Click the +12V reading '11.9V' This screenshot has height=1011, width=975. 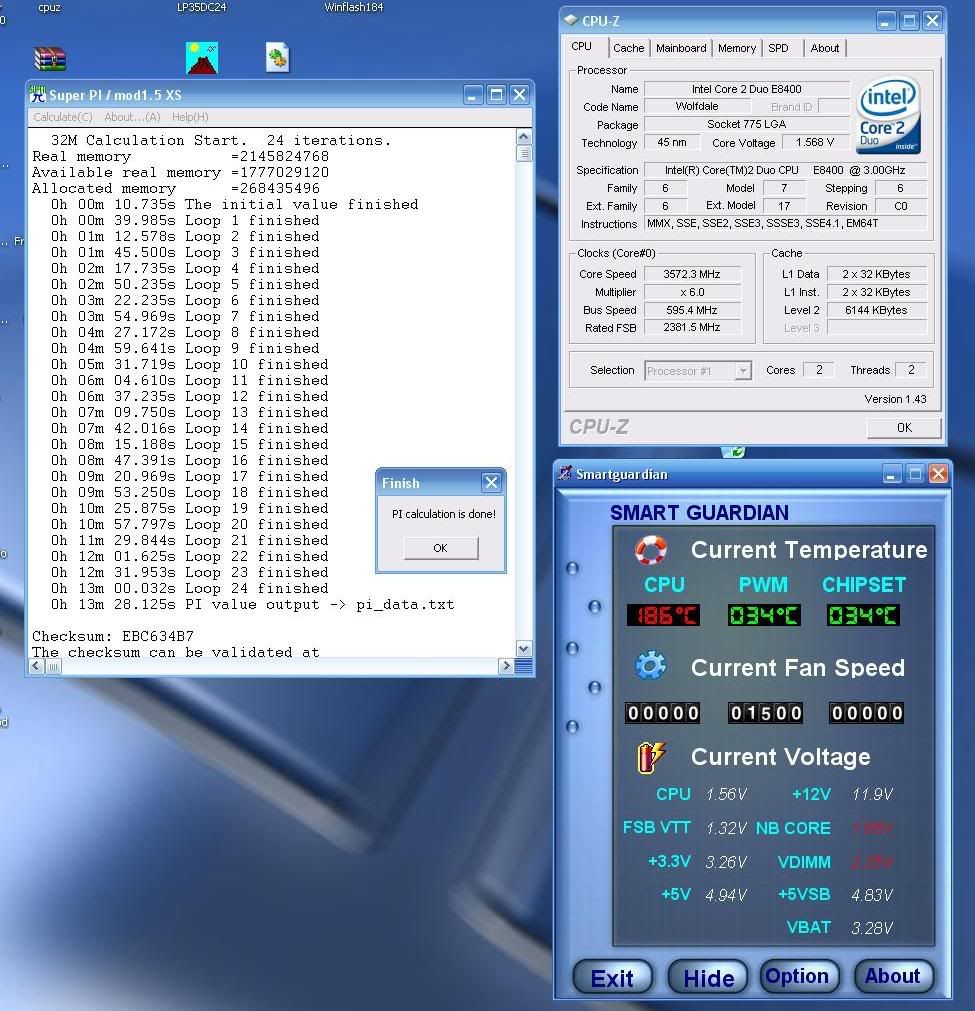click(x=872, y=794)
